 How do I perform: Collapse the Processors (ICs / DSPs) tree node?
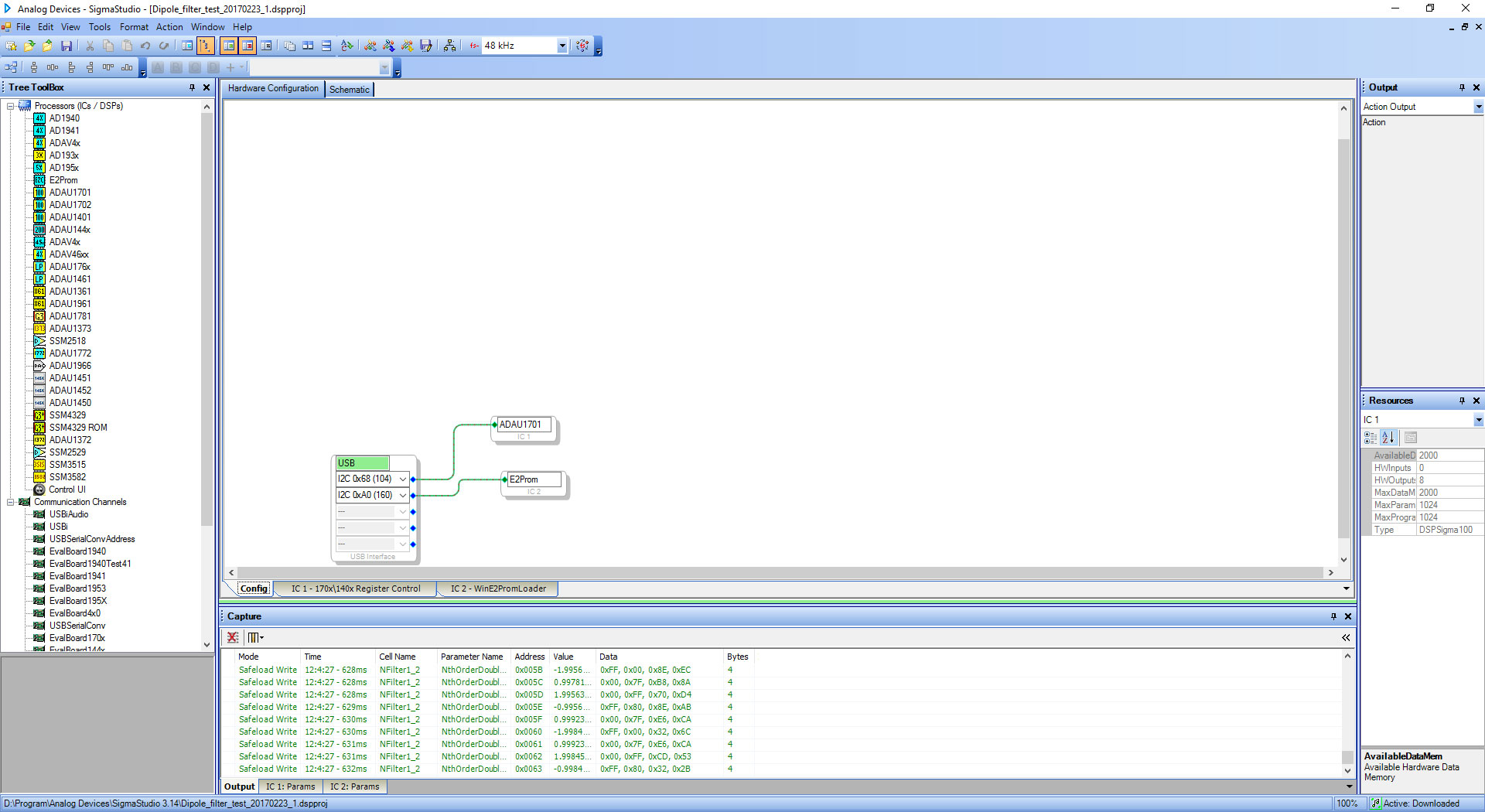11,106
